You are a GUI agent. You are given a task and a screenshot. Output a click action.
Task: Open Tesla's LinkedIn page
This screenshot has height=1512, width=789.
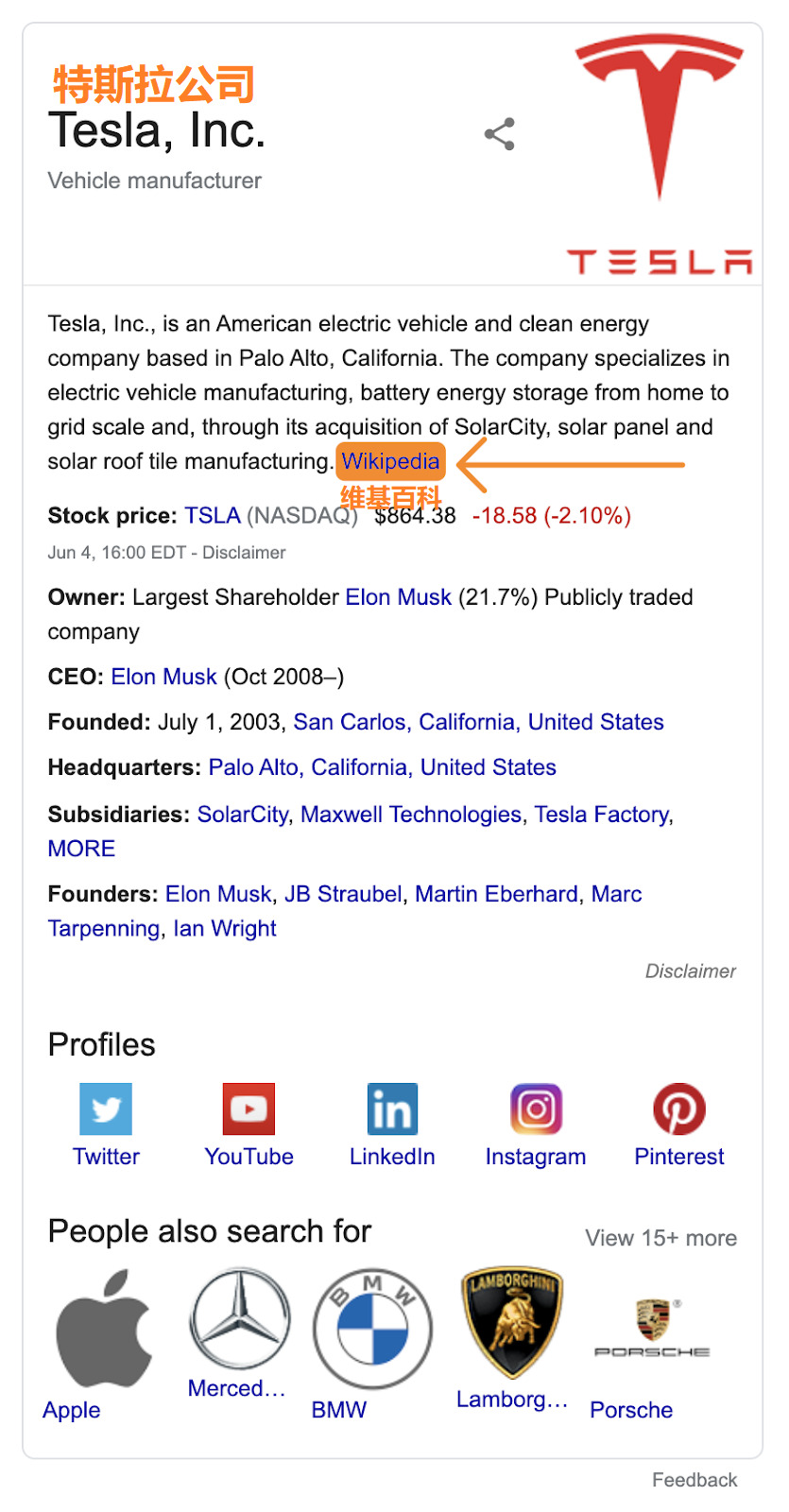point(391,1109)
